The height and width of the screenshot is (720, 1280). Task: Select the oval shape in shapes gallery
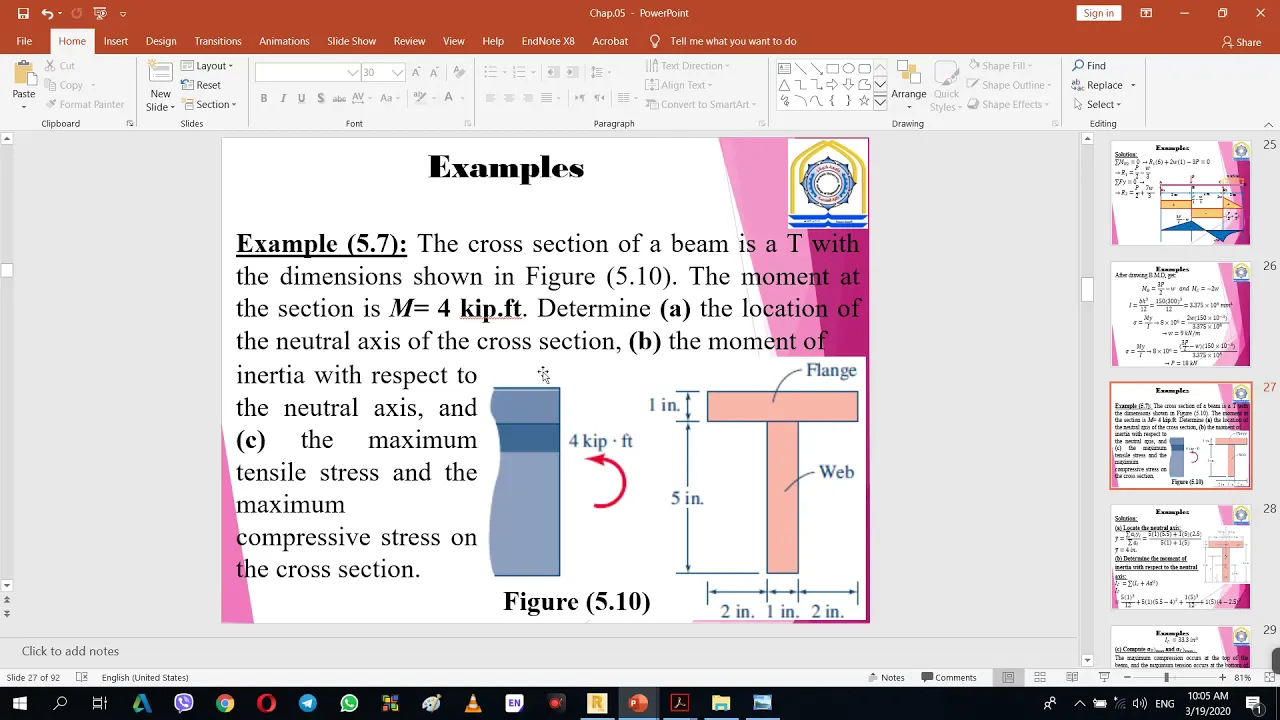849,69
